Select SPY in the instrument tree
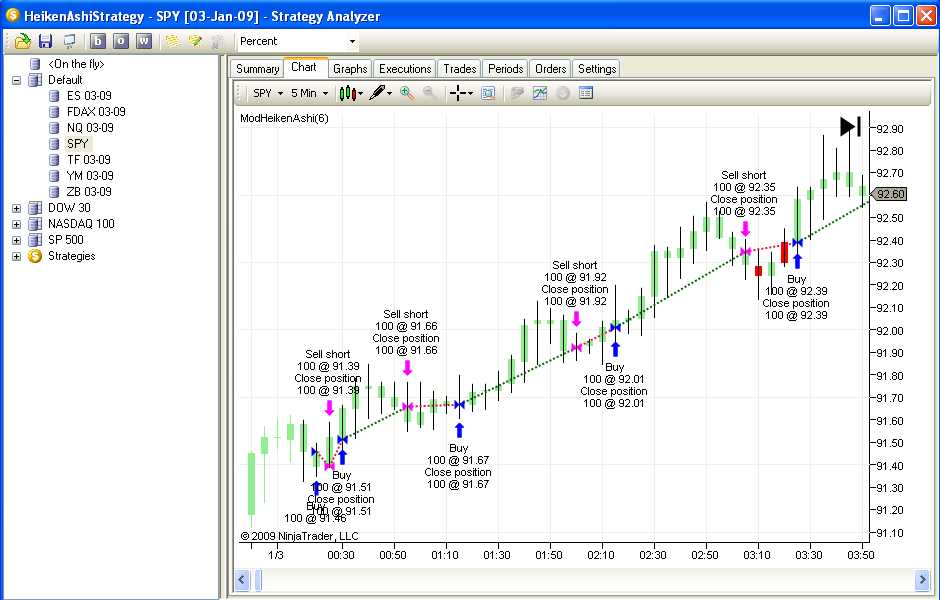The width and height of the screenshot is (940, 600). pyautogui.click(x=78, y=144)
